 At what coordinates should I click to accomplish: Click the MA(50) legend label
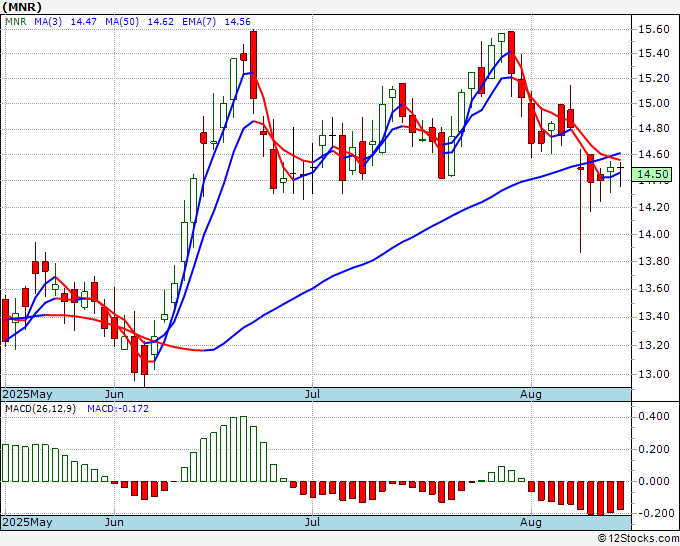coord(122,22)
